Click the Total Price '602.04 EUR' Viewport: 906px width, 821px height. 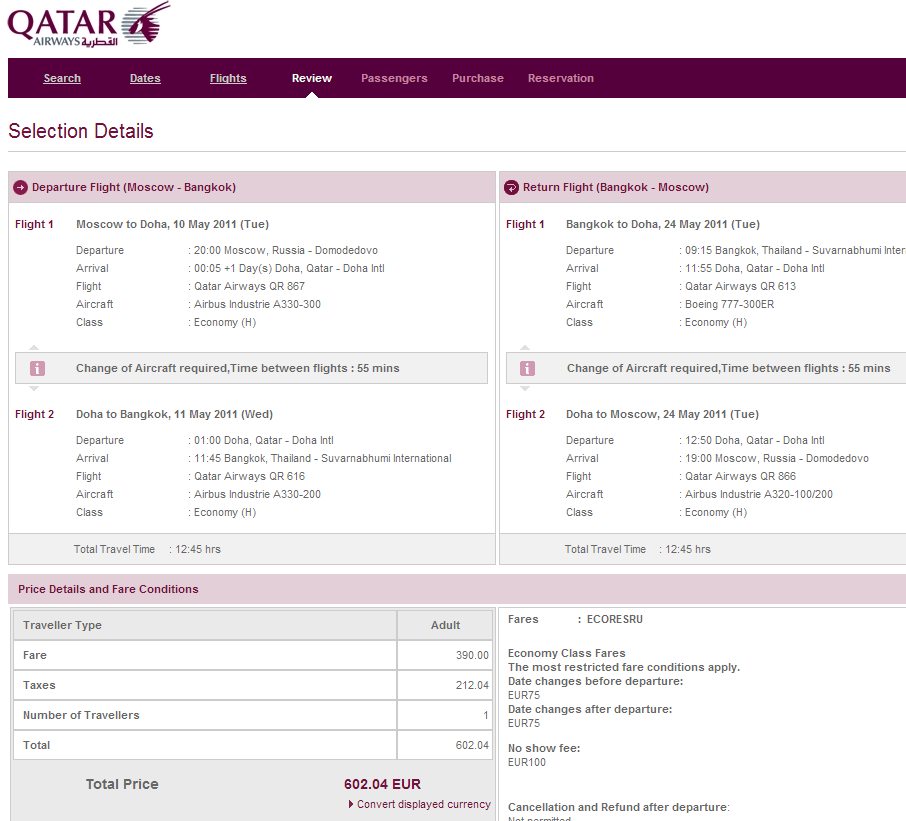tap(383, 784)
